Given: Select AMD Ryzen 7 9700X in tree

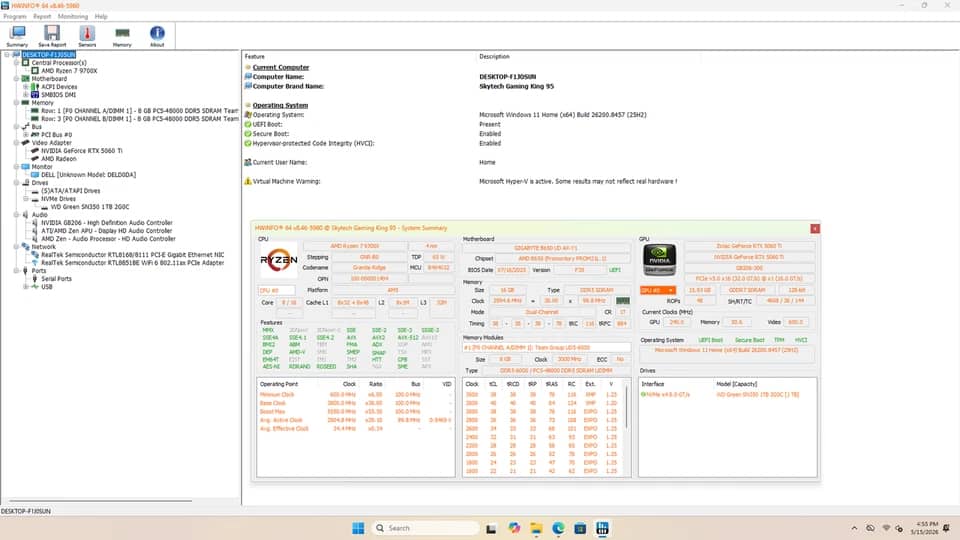Looking at the screenshot, I should [x=69, y=70].
